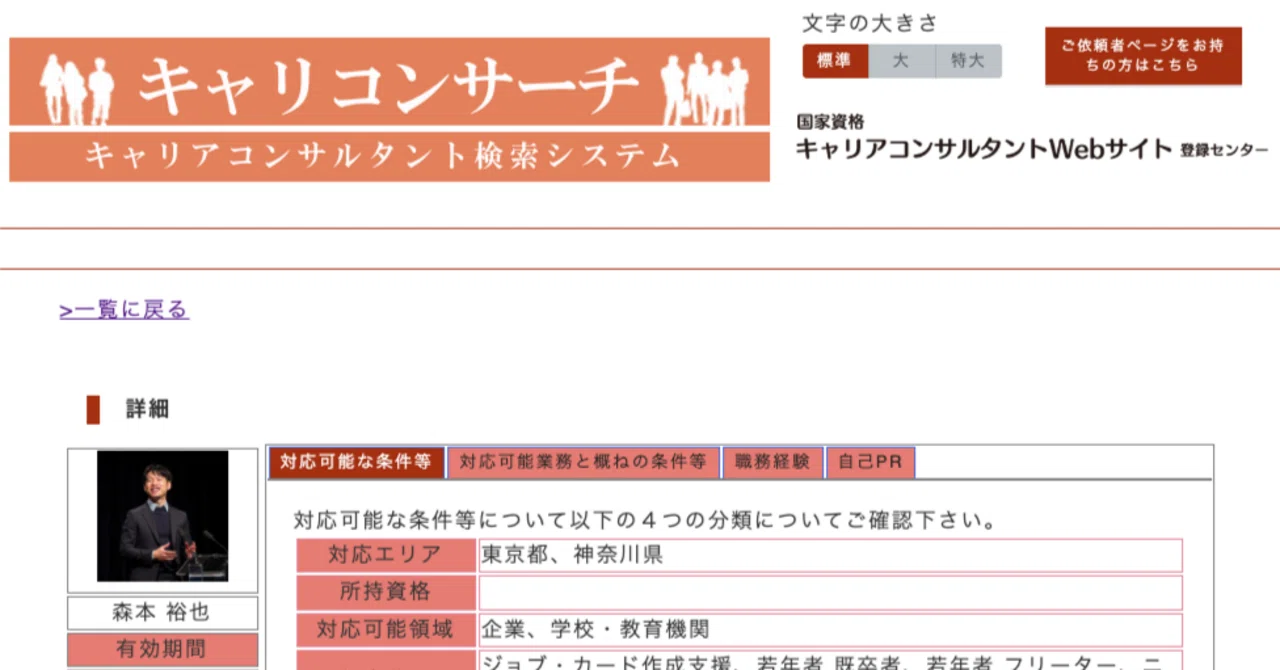Click the 詳細 section heading
This screenshot has height=670, width=1280.
click(147, 409)
